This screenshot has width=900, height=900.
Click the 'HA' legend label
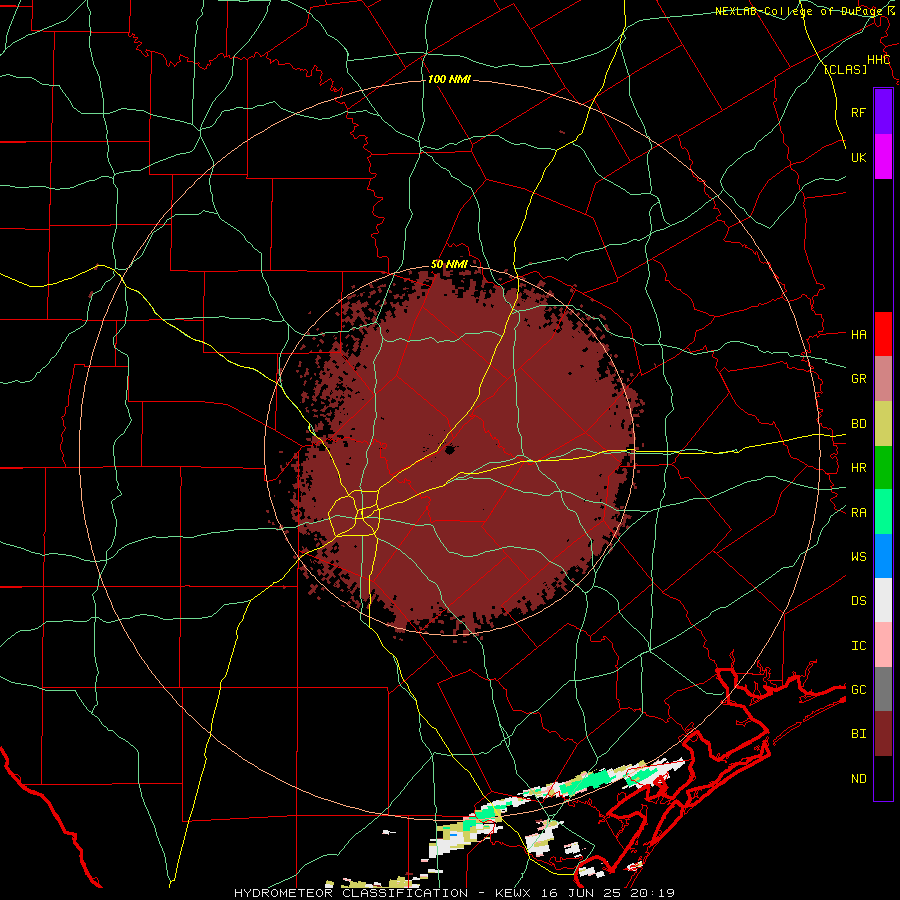858,335
